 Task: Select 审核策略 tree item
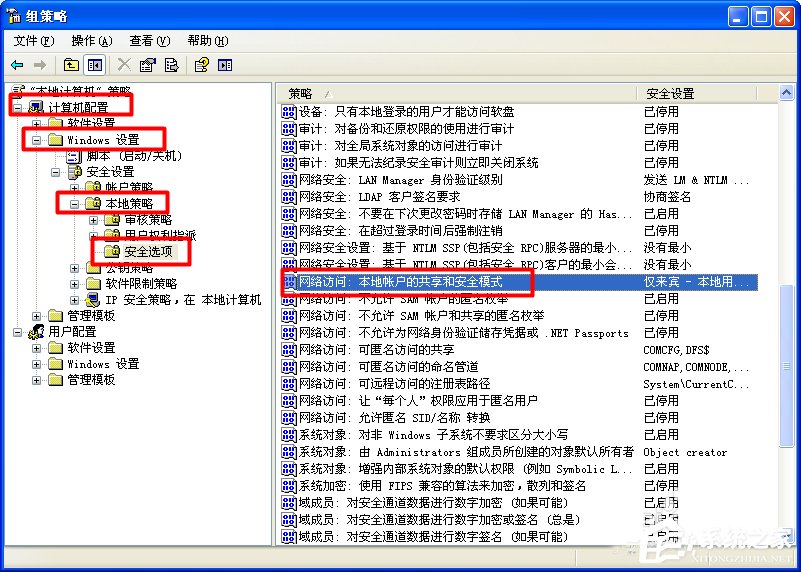click(149, 220)
